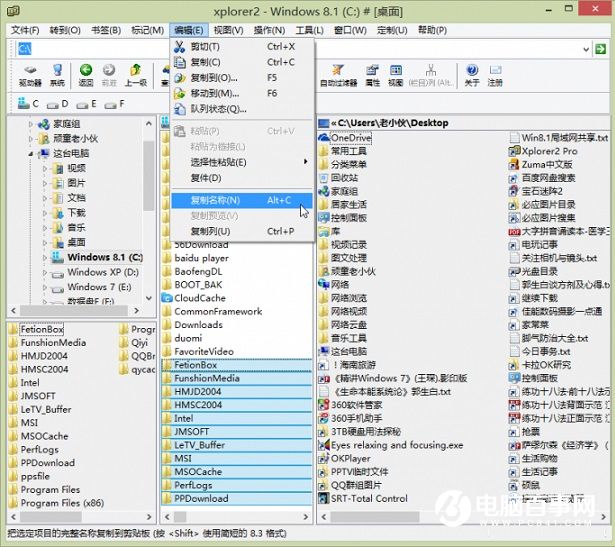This screenshot has width=615, height=547.
Task: Expand the 视频 tree node
Action: click(45, 169)
